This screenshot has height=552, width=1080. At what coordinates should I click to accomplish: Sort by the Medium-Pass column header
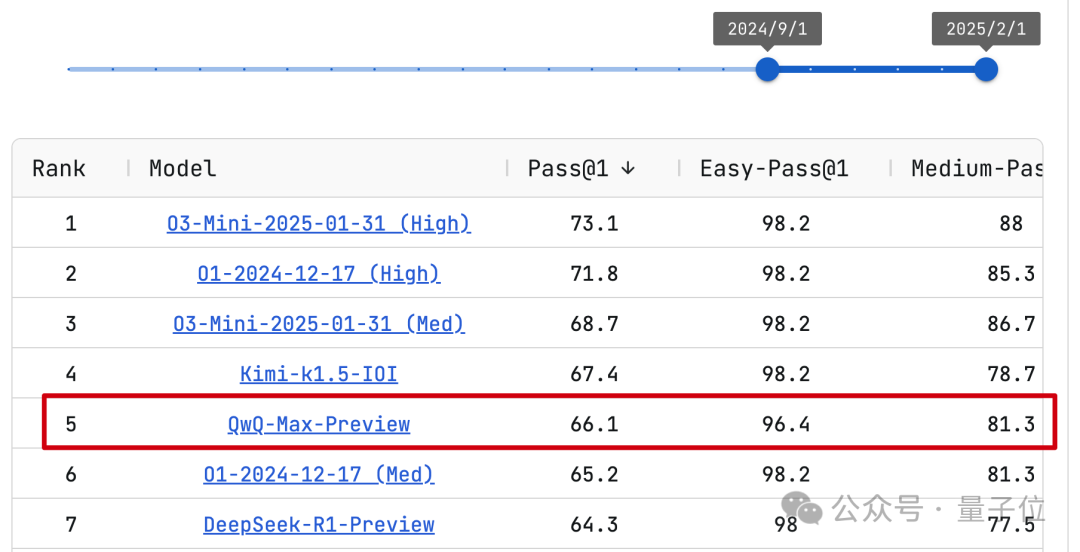(x=976, y=168)
